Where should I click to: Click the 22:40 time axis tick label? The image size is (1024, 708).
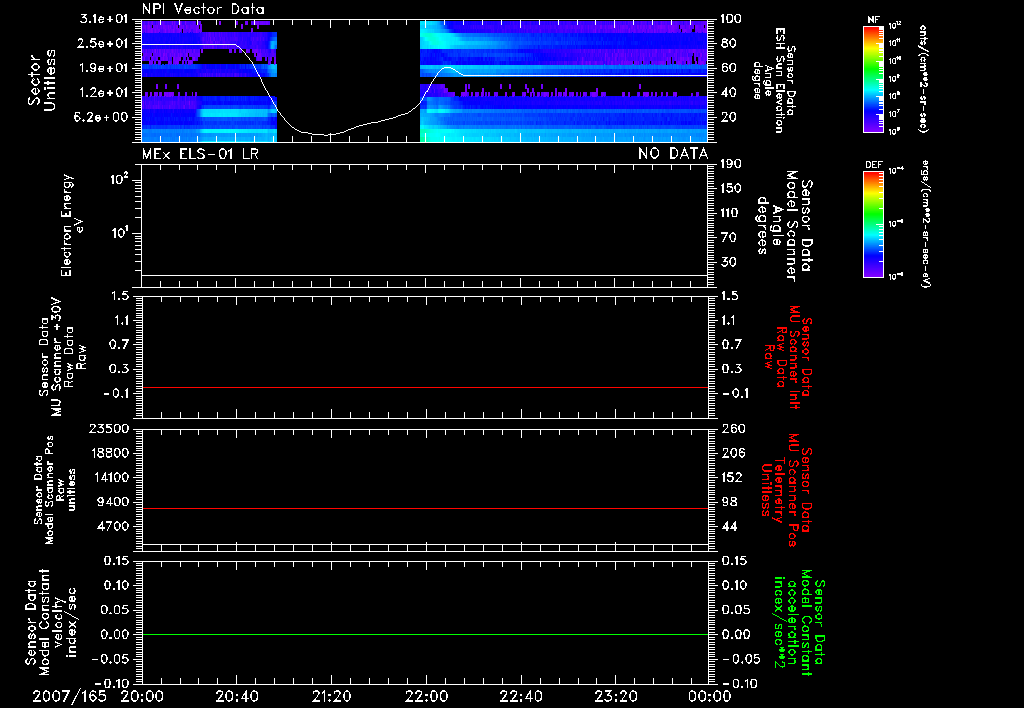[520, 695]
